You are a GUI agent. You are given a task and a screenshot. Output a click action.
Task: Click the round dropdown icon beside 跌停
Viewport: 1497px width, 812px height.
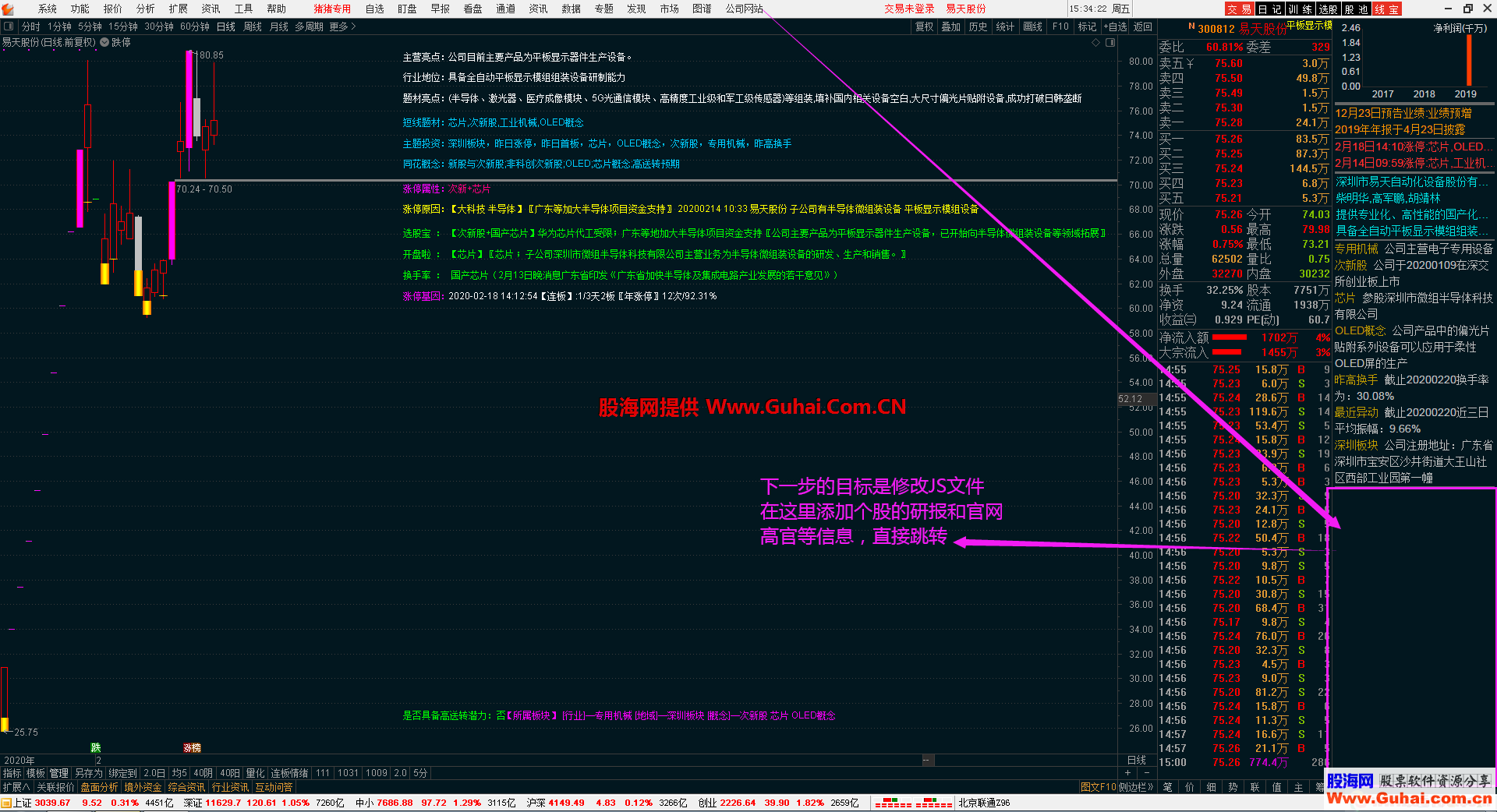[104, 42]
